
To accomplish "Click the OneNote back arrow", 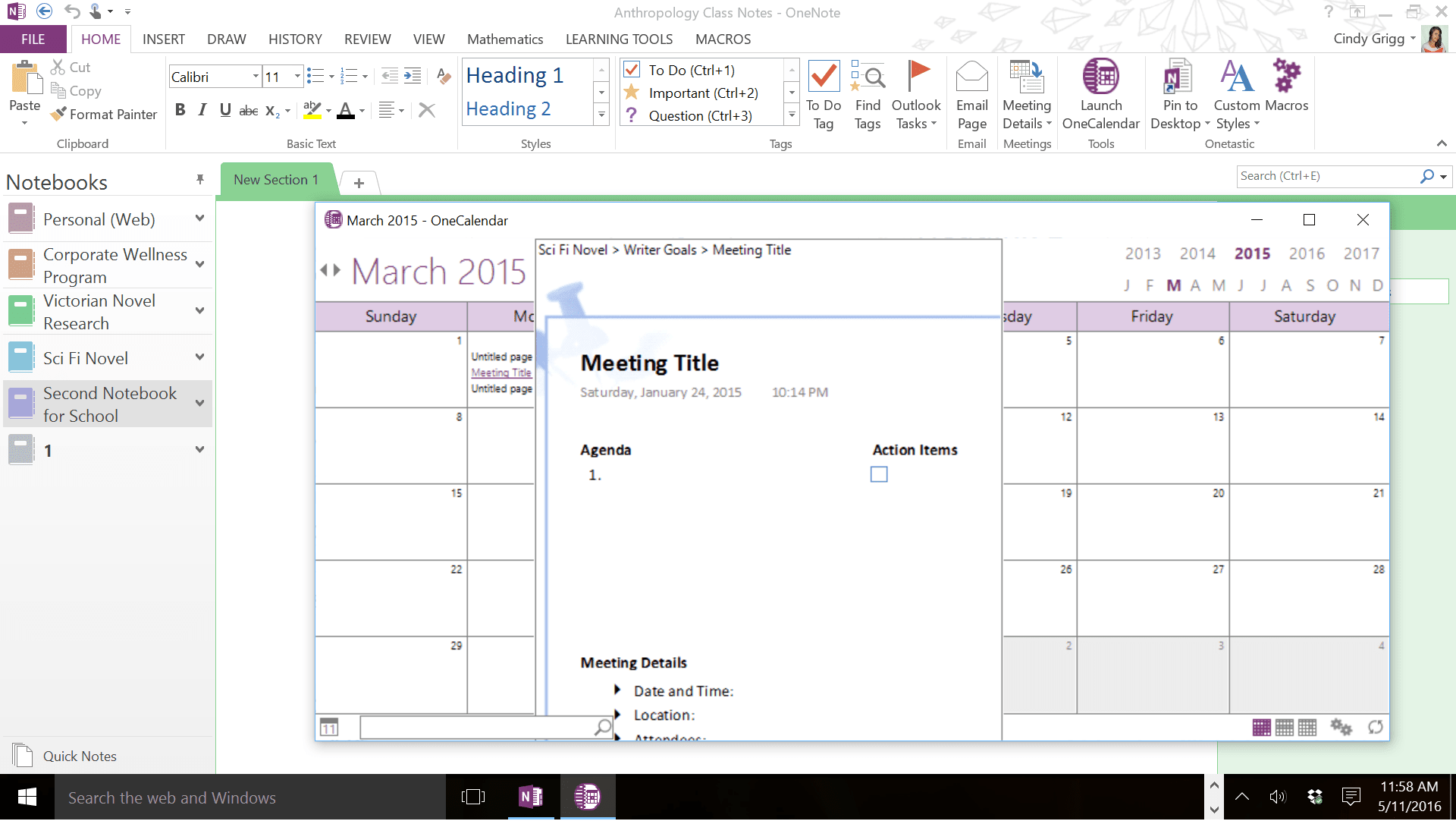I will point(45,11).
